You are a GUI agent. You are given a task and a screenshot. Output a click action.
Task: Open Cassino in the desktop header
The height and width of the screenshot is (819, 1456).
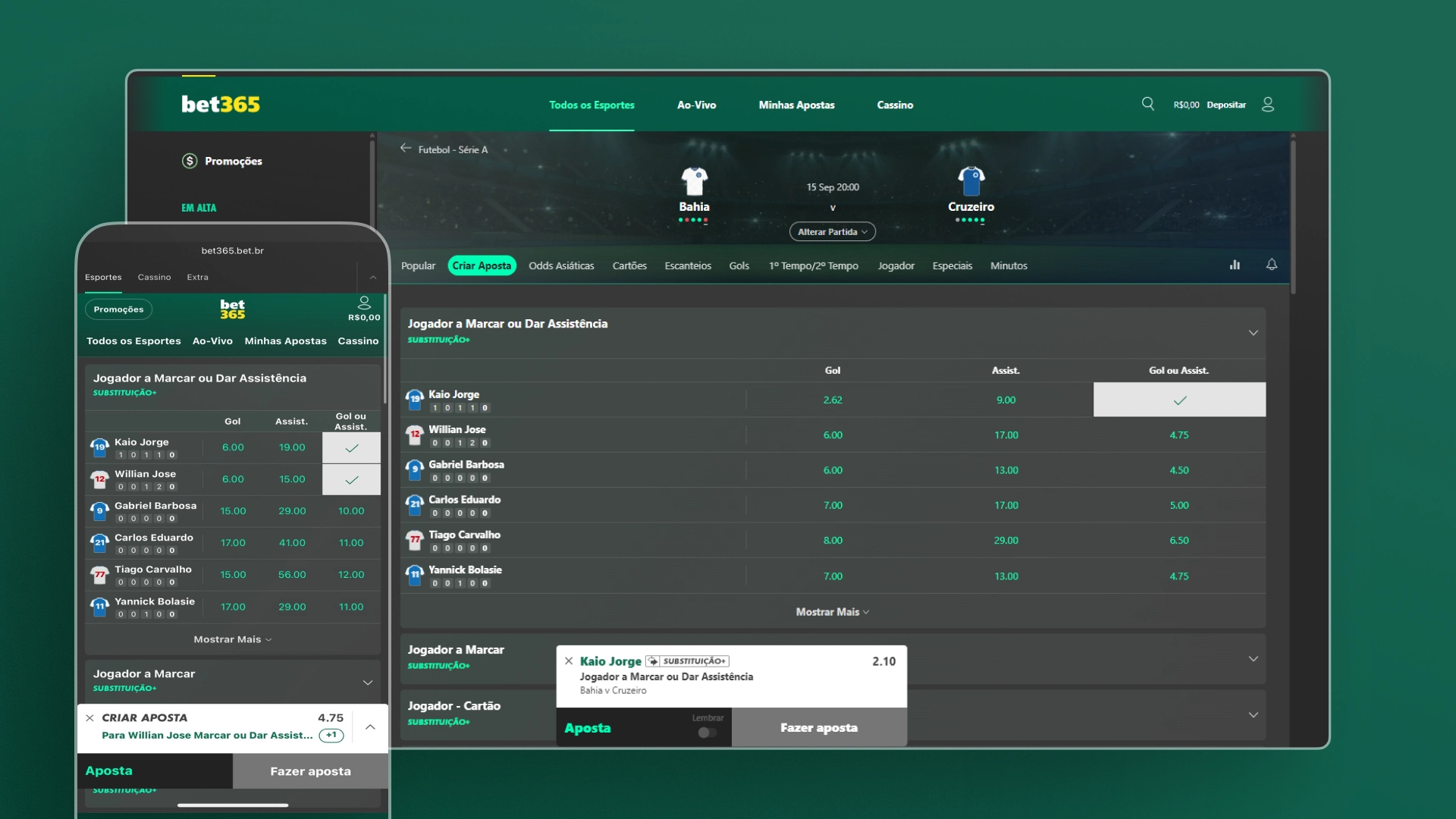tap(895, 105)
